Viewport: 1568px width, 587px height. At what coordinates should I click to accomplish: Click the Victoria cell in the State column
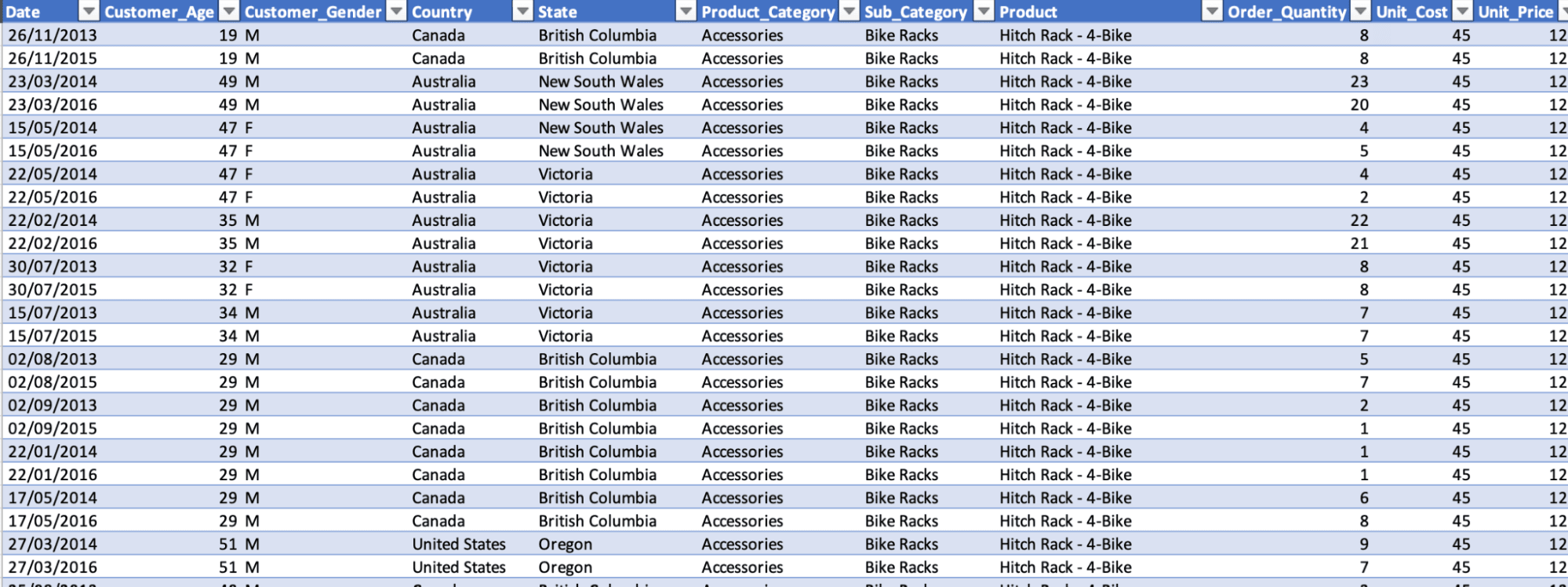pyautogui.click(x=565, y=173)
